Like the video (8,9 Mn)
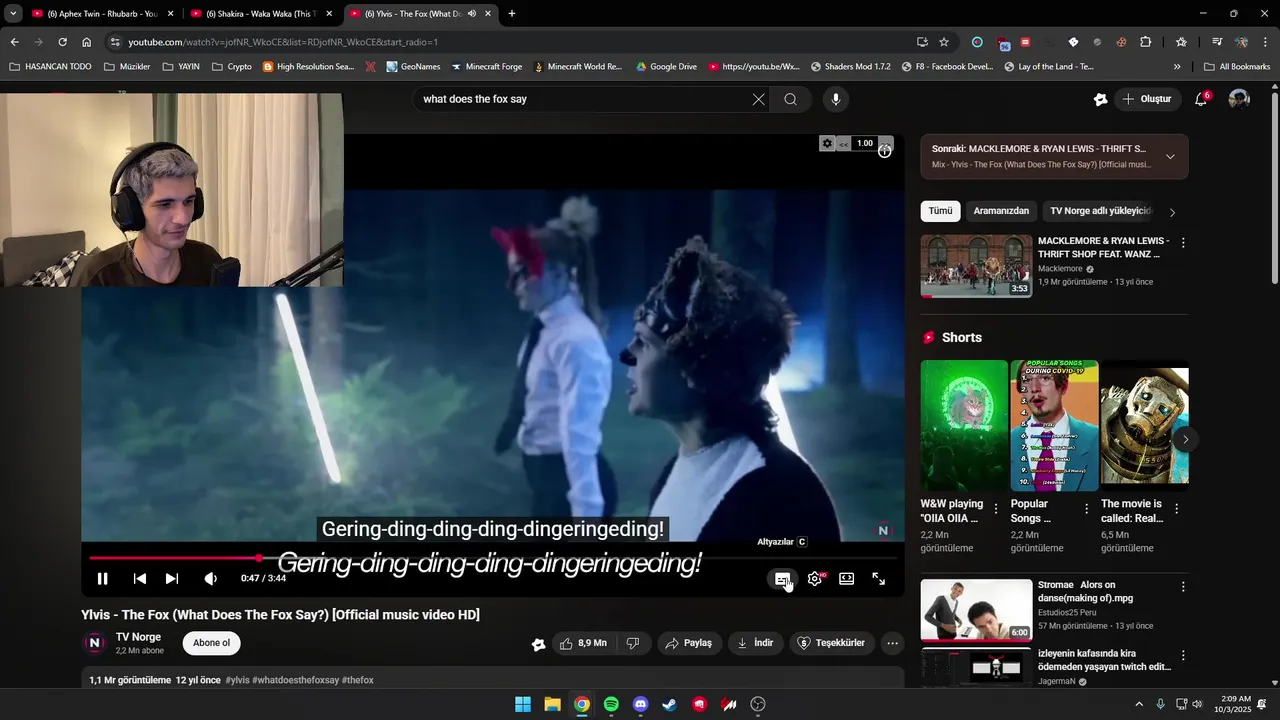This screenshot has width=1280, height=720. click(583, 643)
